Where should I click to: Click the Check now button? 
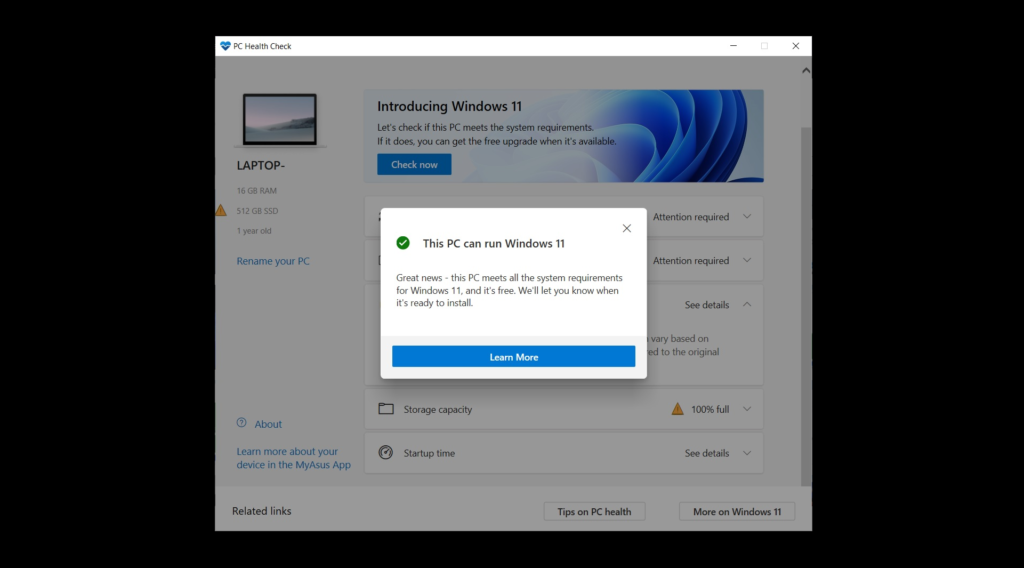[x=414, y=165]
